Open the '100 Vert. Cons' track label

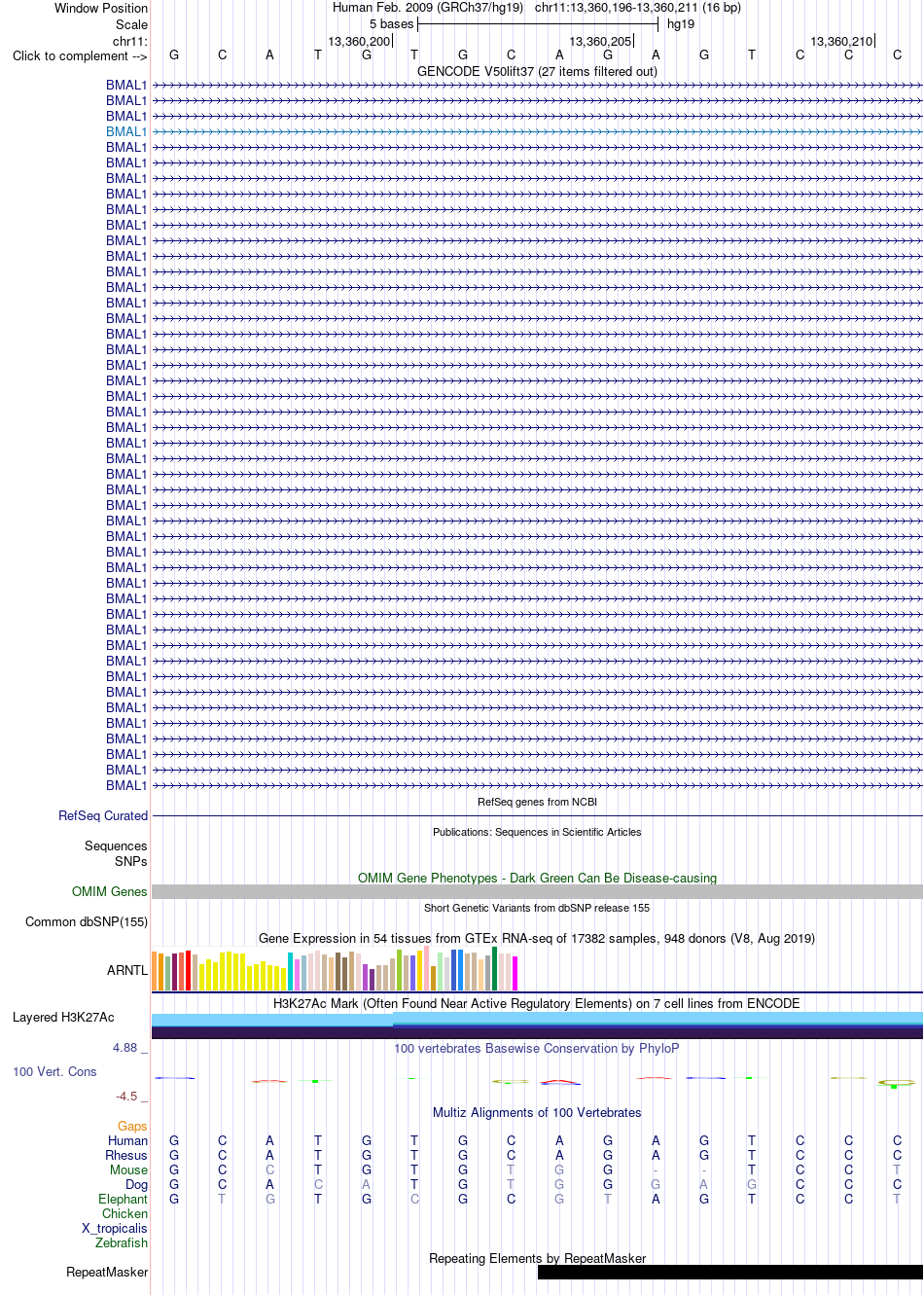coord(54,1071)
